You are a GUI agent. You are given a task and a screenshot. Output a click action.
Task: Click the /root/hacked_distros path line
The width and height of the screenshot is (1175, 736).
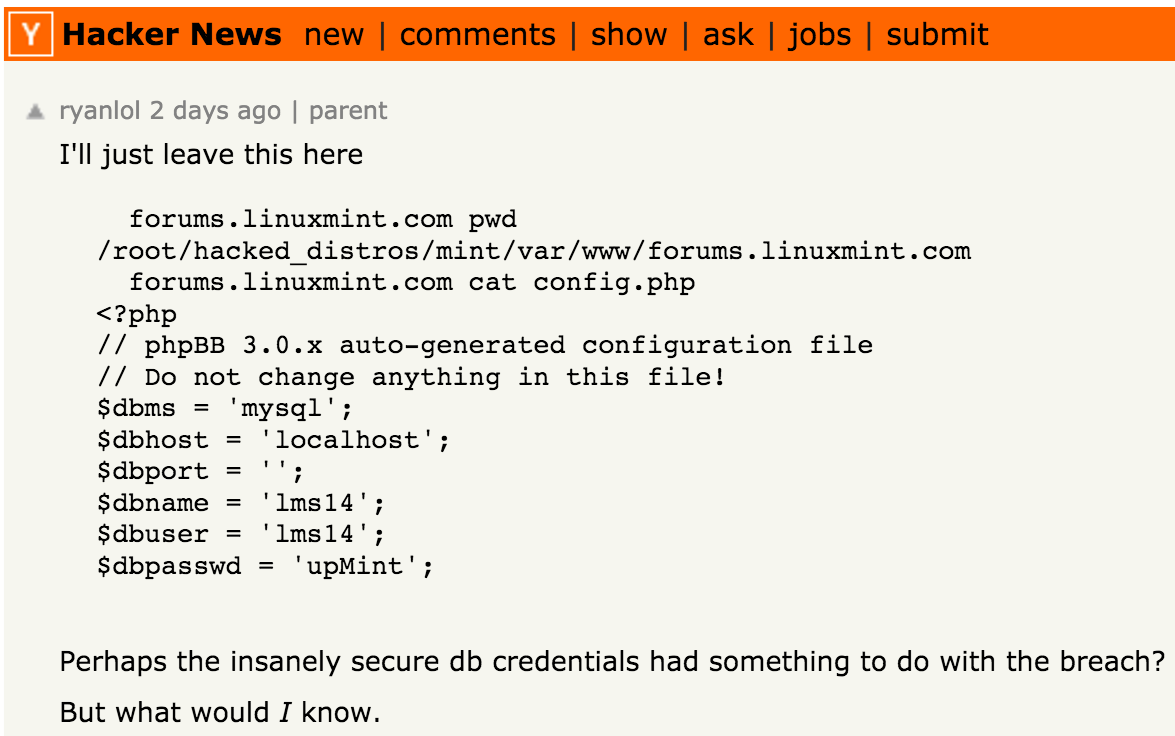pos(534,250)
